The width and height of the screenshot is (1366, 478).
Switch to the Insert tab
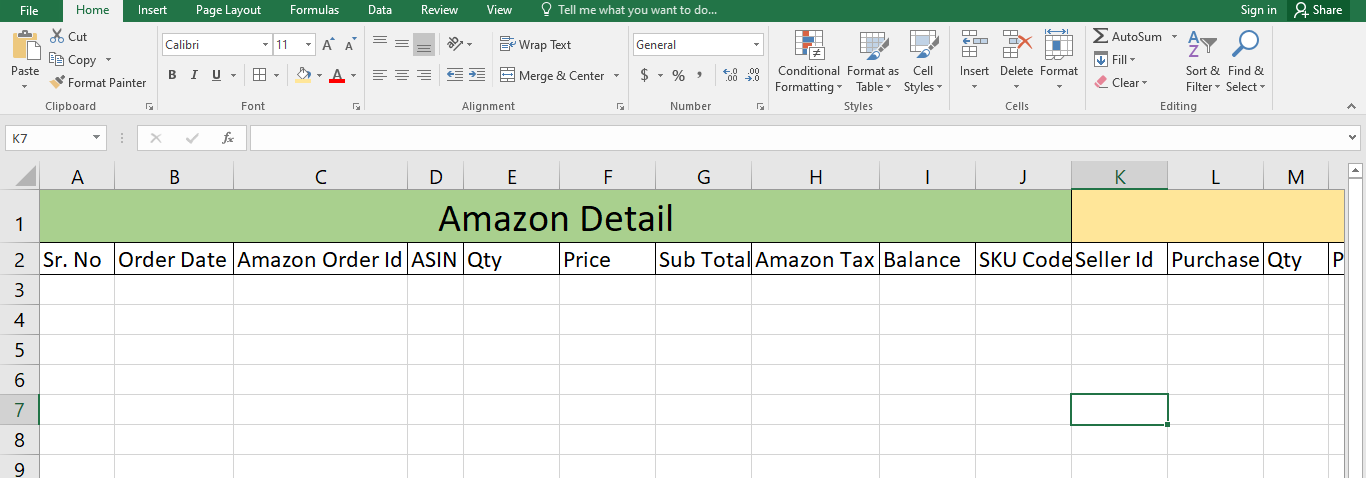click(153, 10)
